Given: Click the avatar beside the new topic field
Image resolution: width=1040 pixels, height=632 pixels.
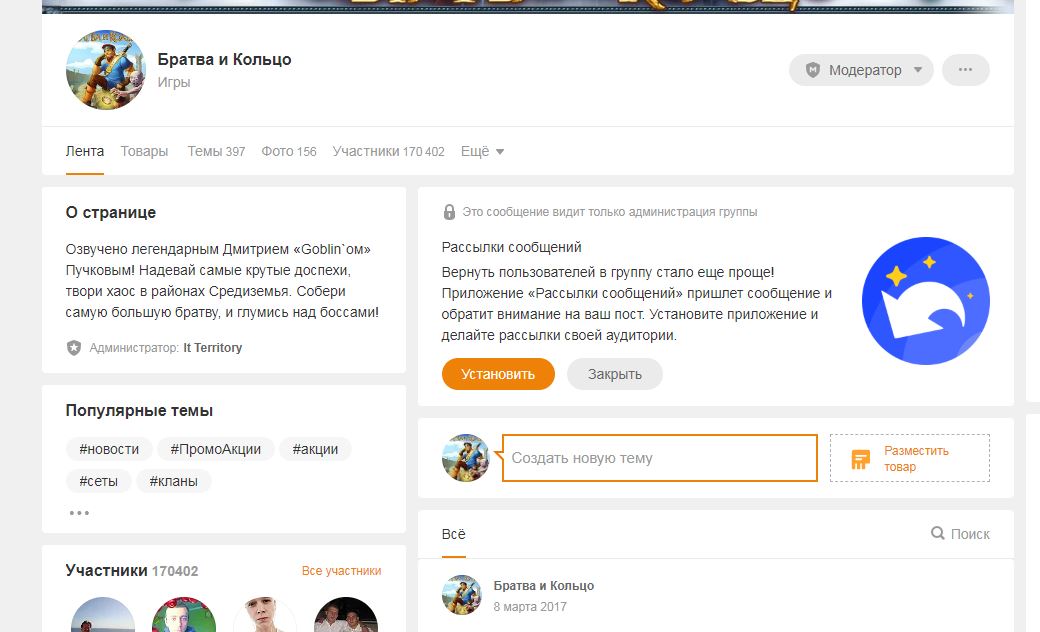Looking at the screenshot, I should [466, 458].
